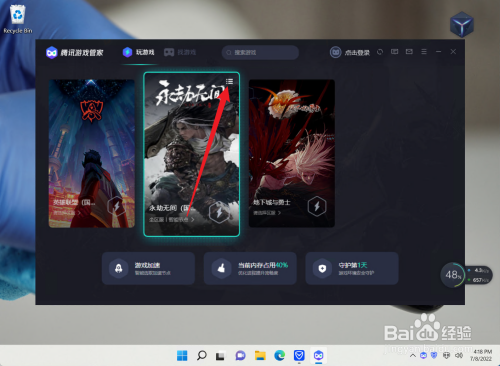
Task: Click the 守护第1天 protection button
Action: pyautogui.click(x=352, y=268)
